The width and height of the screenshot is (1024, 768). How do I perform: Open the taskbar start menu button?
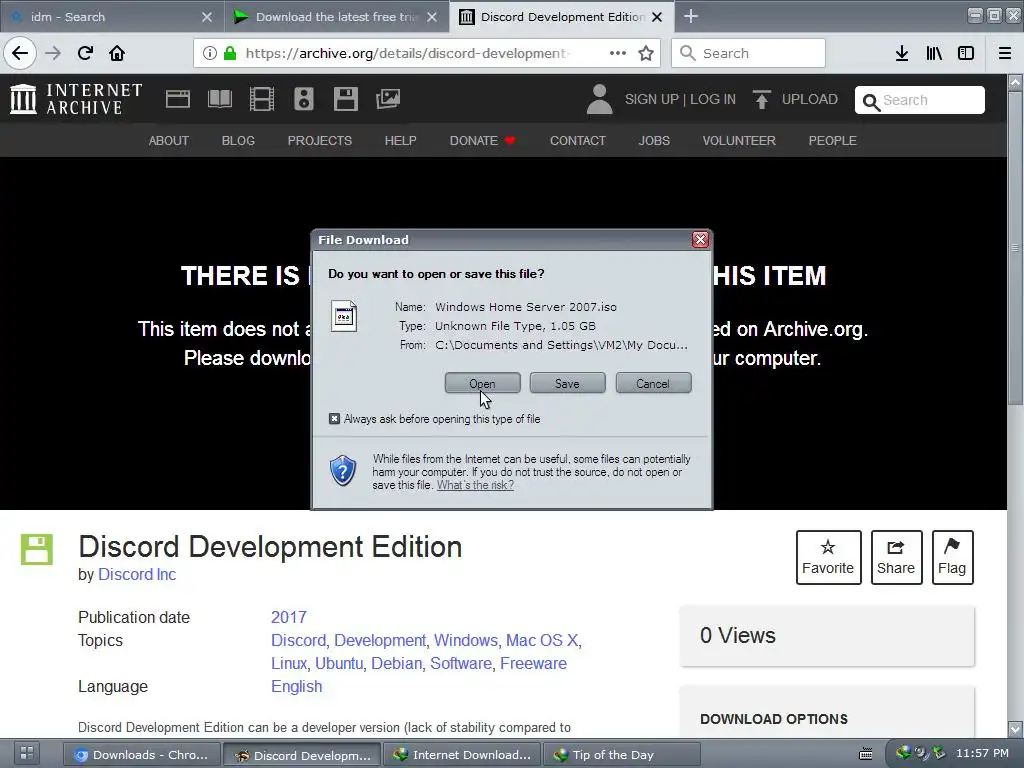(27, 754)
